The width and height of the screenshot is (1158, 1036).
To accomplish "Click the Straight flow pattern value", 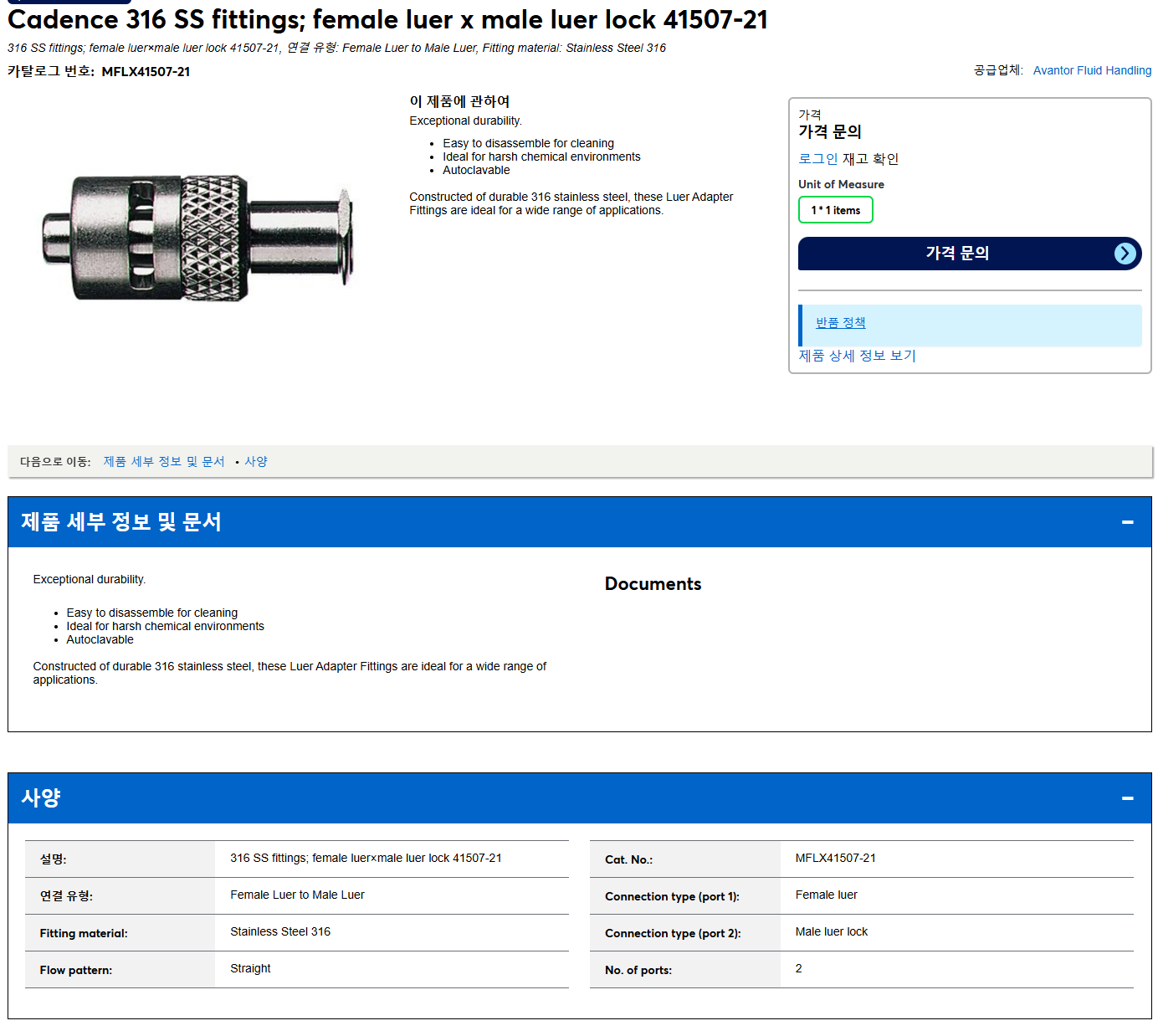I will 250,969.
